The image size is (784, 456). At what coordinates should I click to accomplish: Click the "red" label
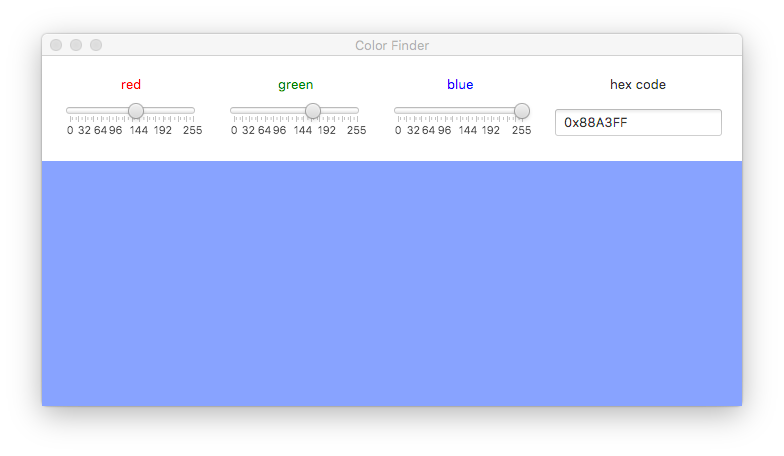point(131,84)
